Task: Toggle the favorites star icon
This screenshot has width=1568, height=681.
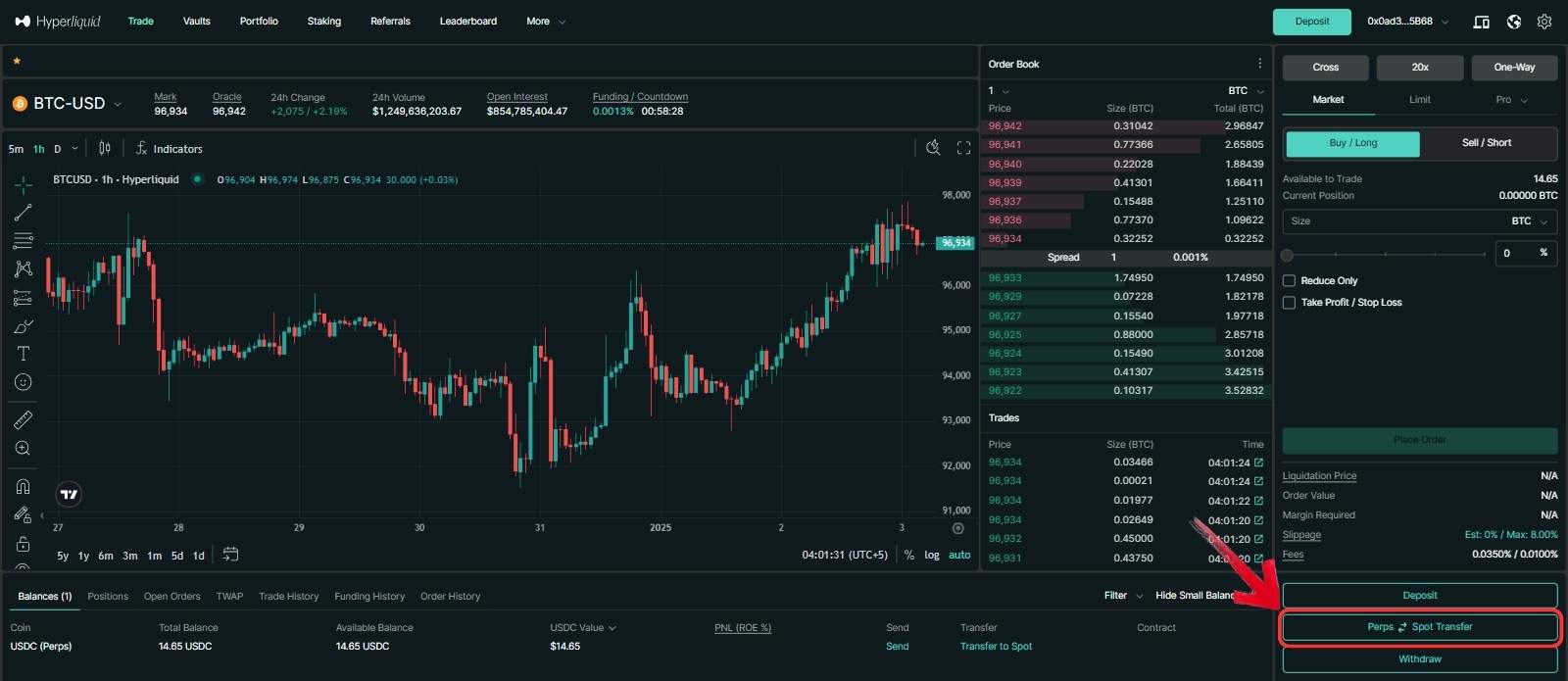Action: [x=17, y=61]
